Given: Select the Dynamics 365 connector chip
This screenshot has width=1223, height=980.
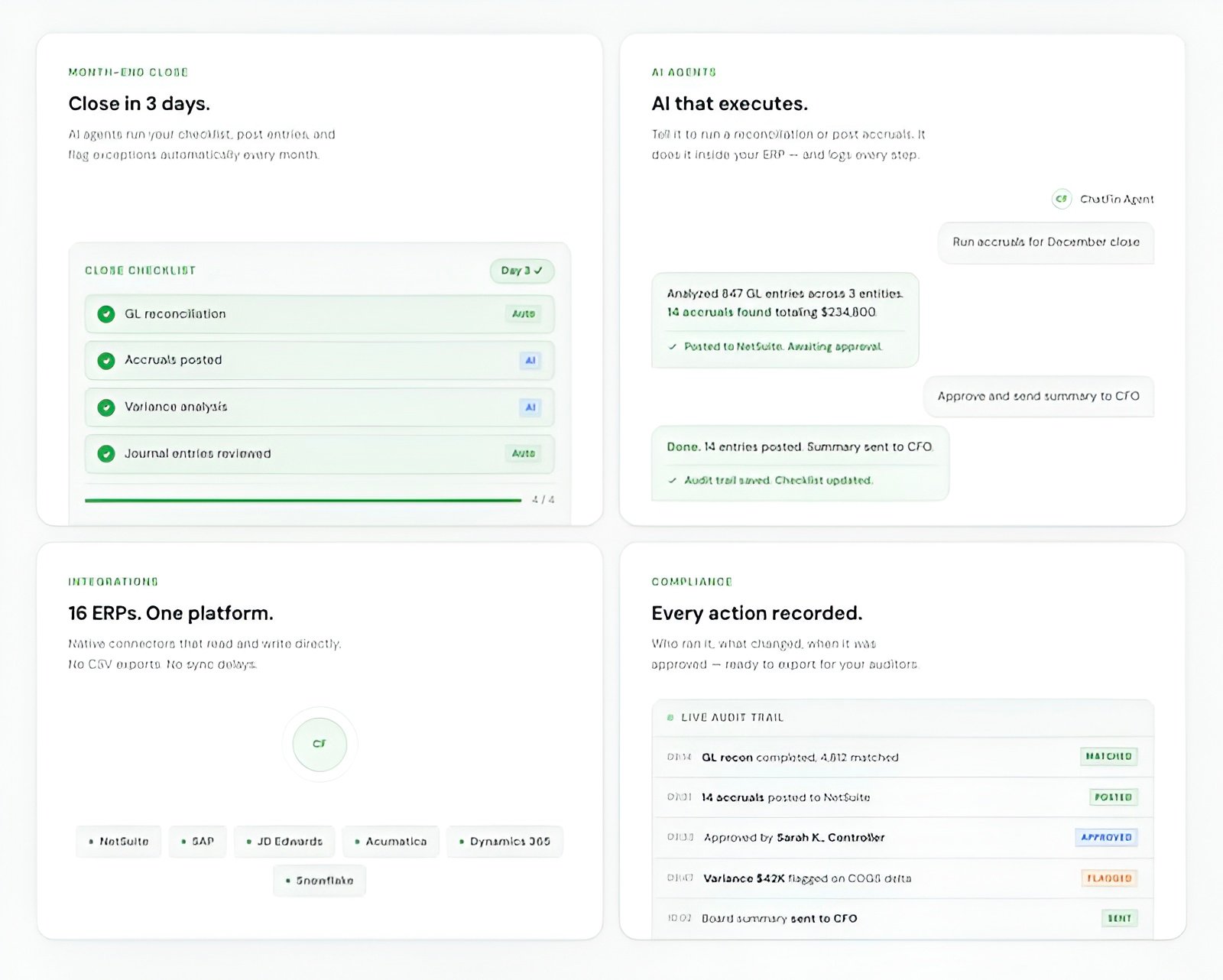Looking at the screenshot, I should pos(504,842).
